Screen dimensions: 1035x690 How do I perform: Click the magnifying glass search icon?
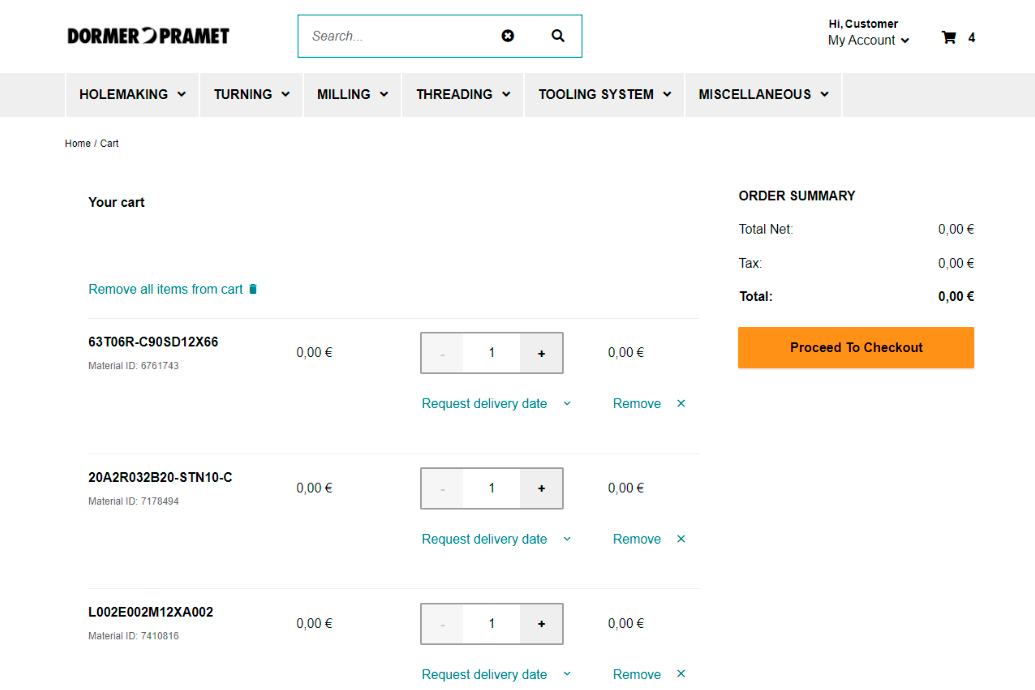[x=558, y=36]
